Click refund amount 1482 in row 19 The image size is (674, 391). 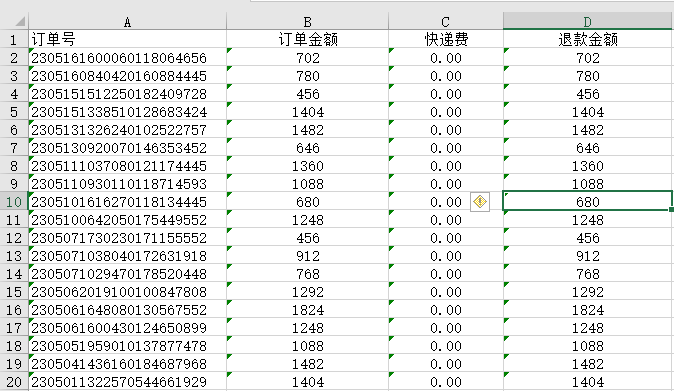click(x=588, y=364)
